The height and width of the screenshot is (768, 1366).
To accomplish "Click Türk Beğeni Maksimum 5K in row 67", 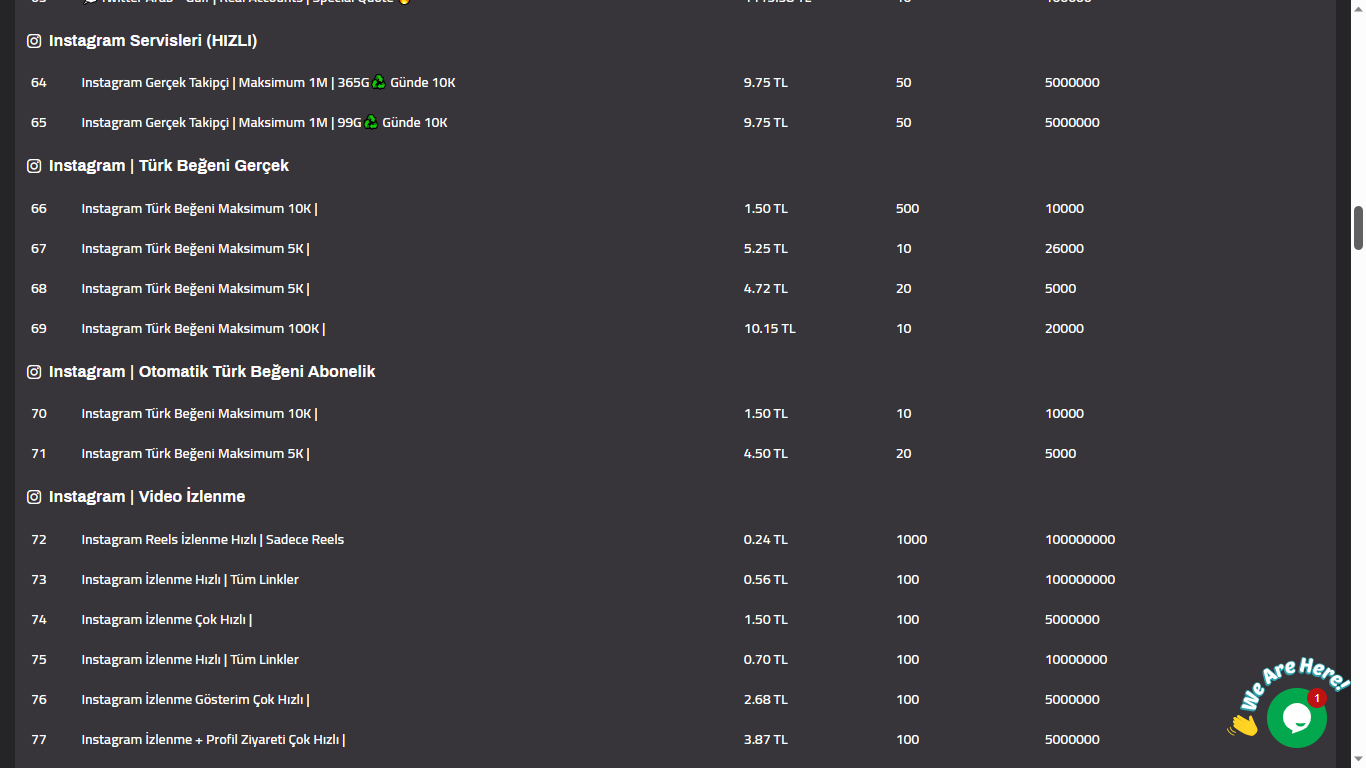I will (196, 249).
